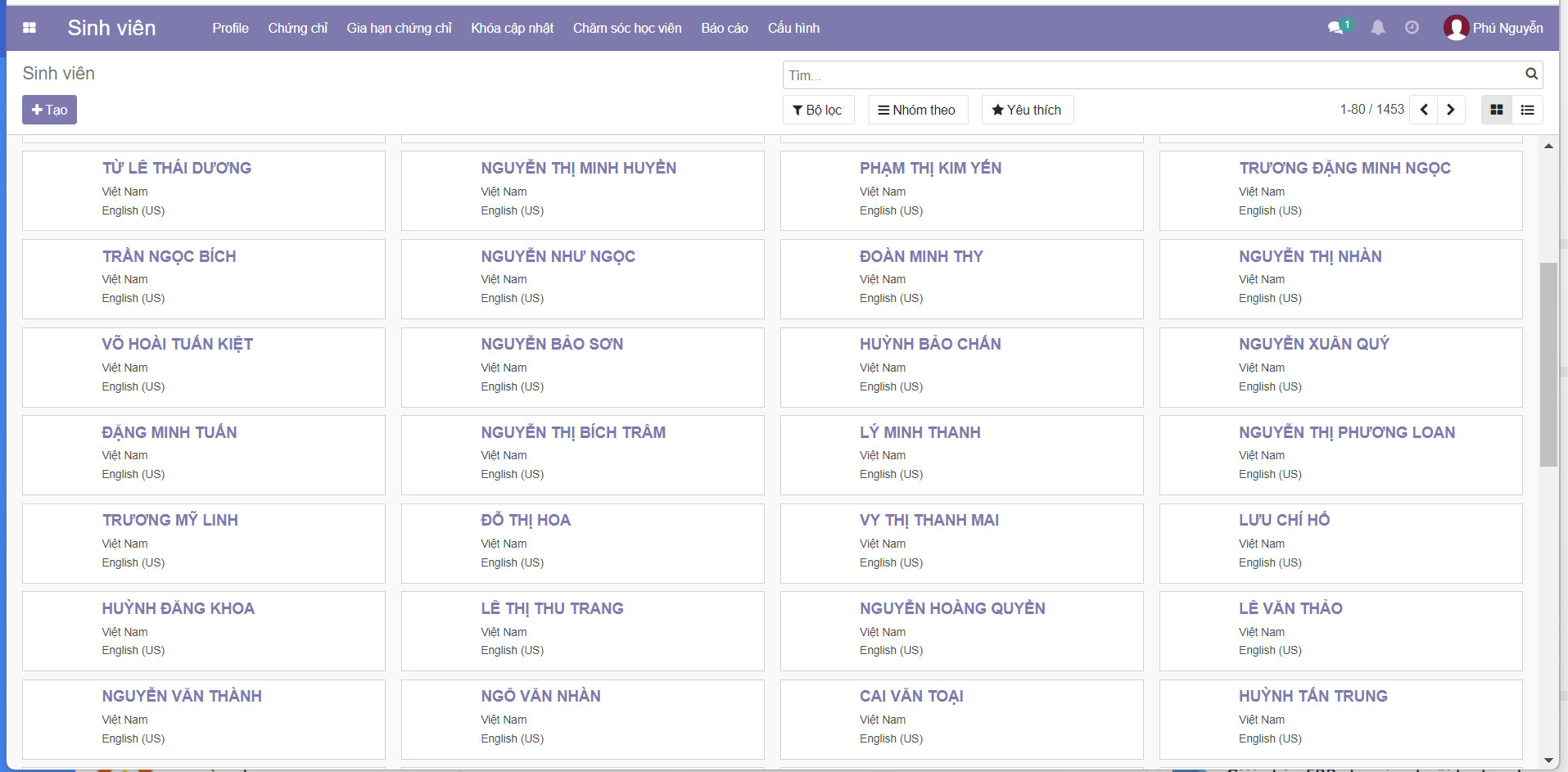Image resolution: width=1568 pixels, height=772 pixels.
Task: Expand the Bộ lọc filter dropdown
Action: pyautogui.click(x=817, y=110)
